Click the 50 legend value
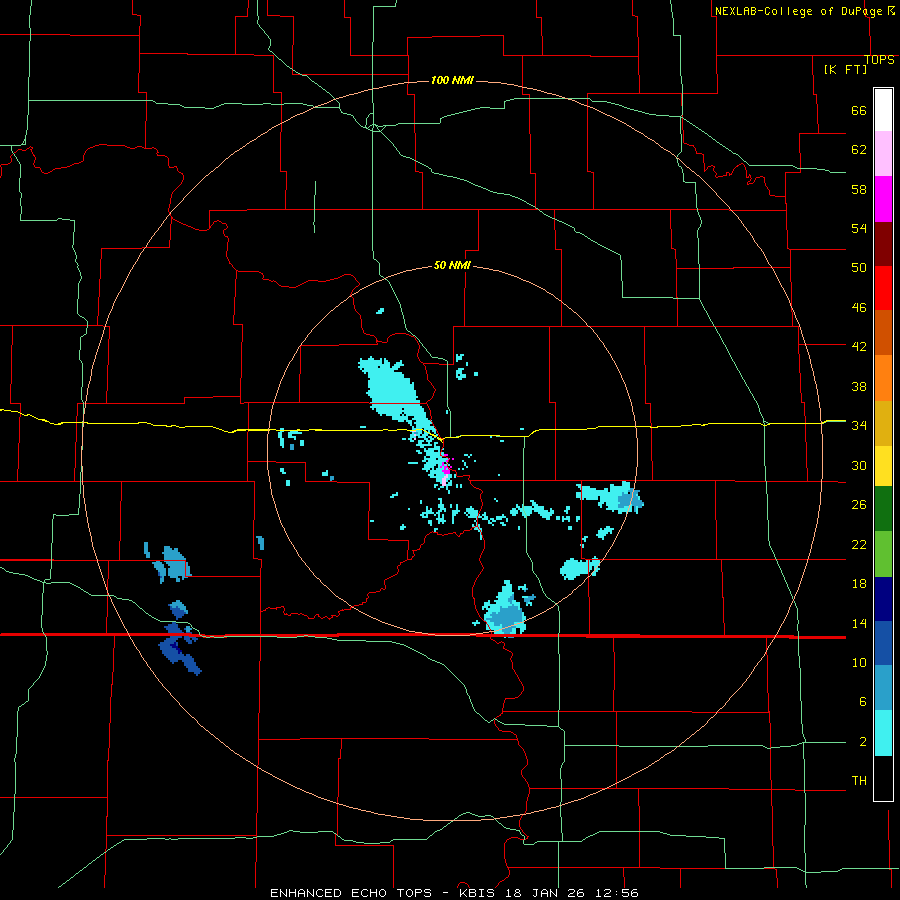Viewport: 900px width, 900px height. [x=859, y=268]
